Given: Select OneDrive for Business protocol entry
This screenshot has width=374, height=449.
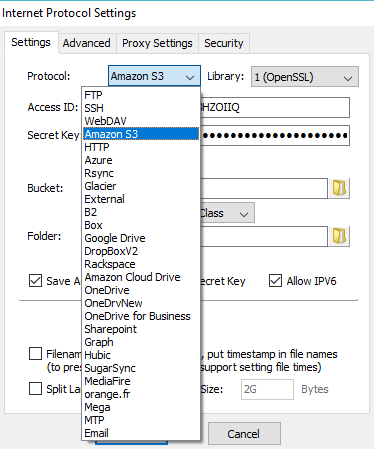Looking at the screenshot, I should click(x=141, y=316).
